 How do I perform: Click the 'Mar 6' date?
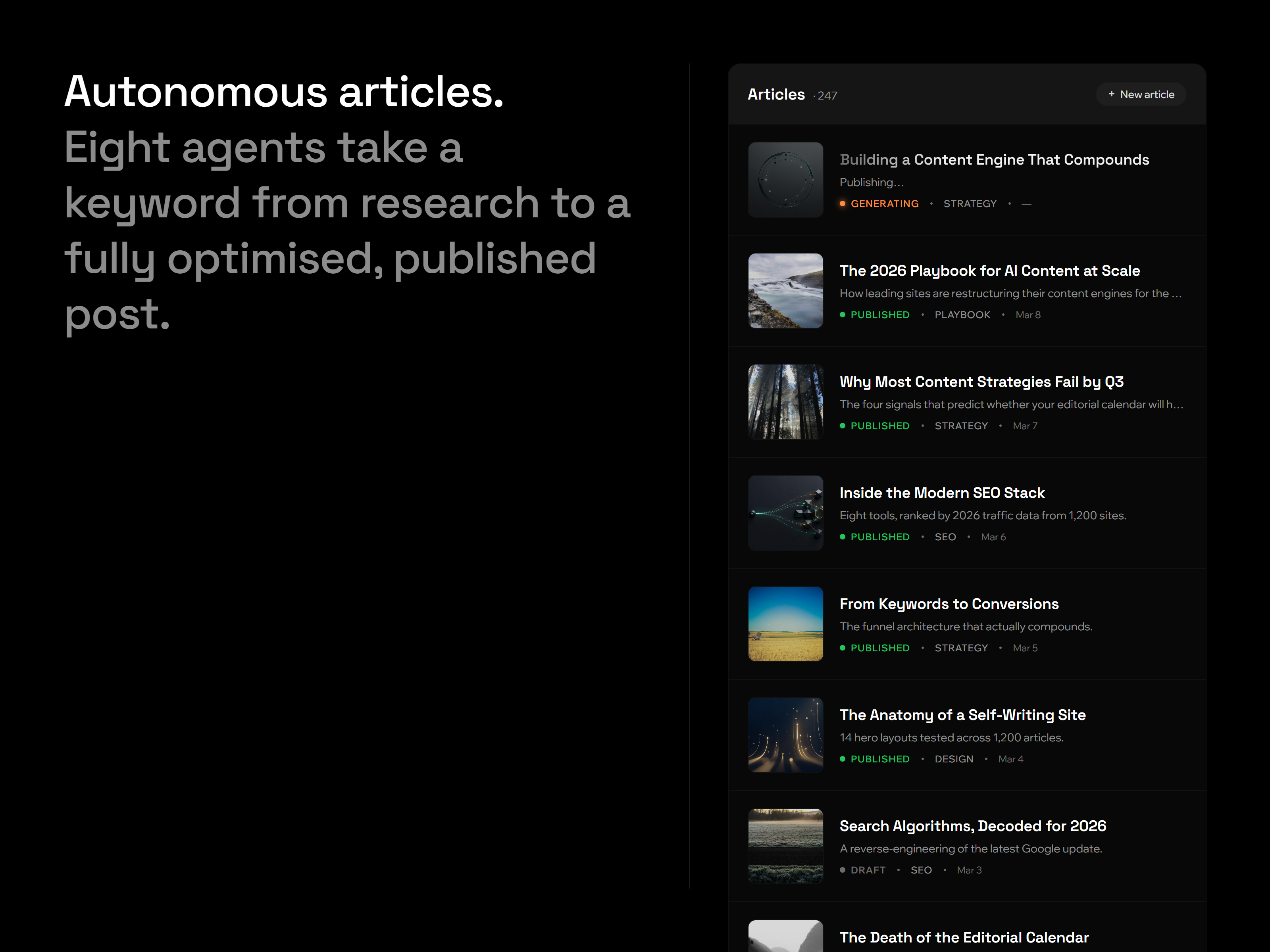[993, 537]
